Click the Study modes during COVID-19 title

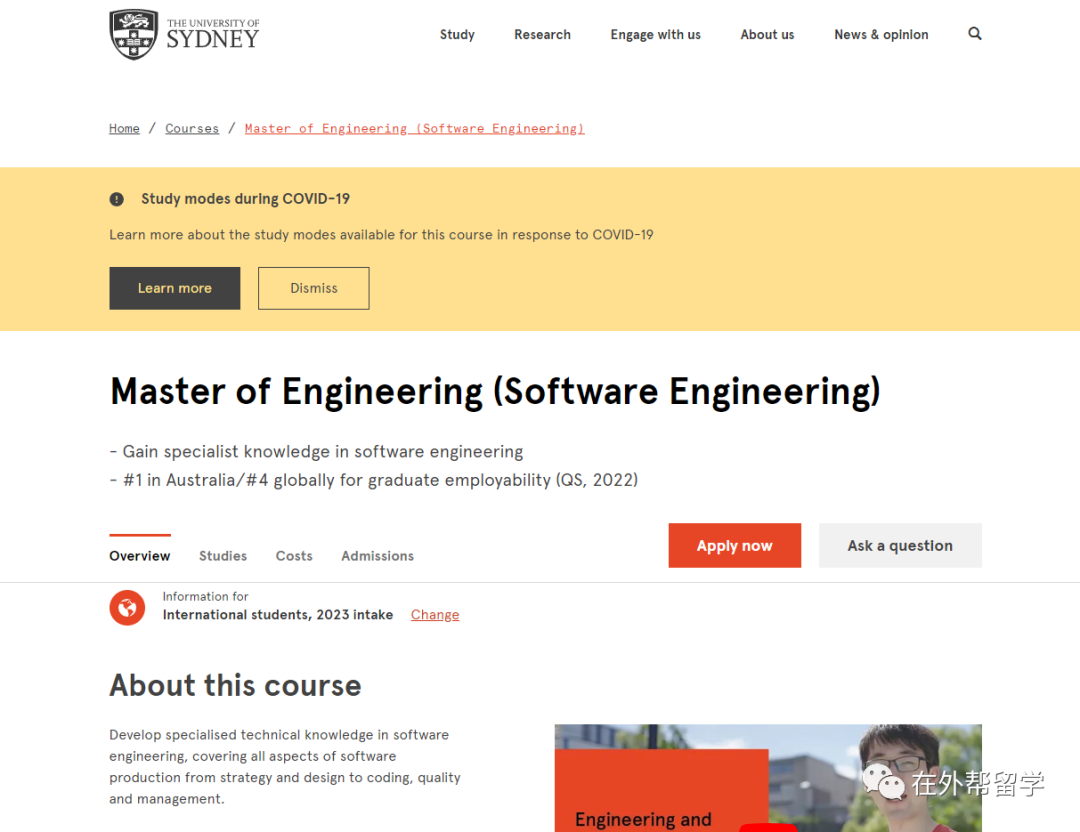pyautogui.click(x=245, y=199)
